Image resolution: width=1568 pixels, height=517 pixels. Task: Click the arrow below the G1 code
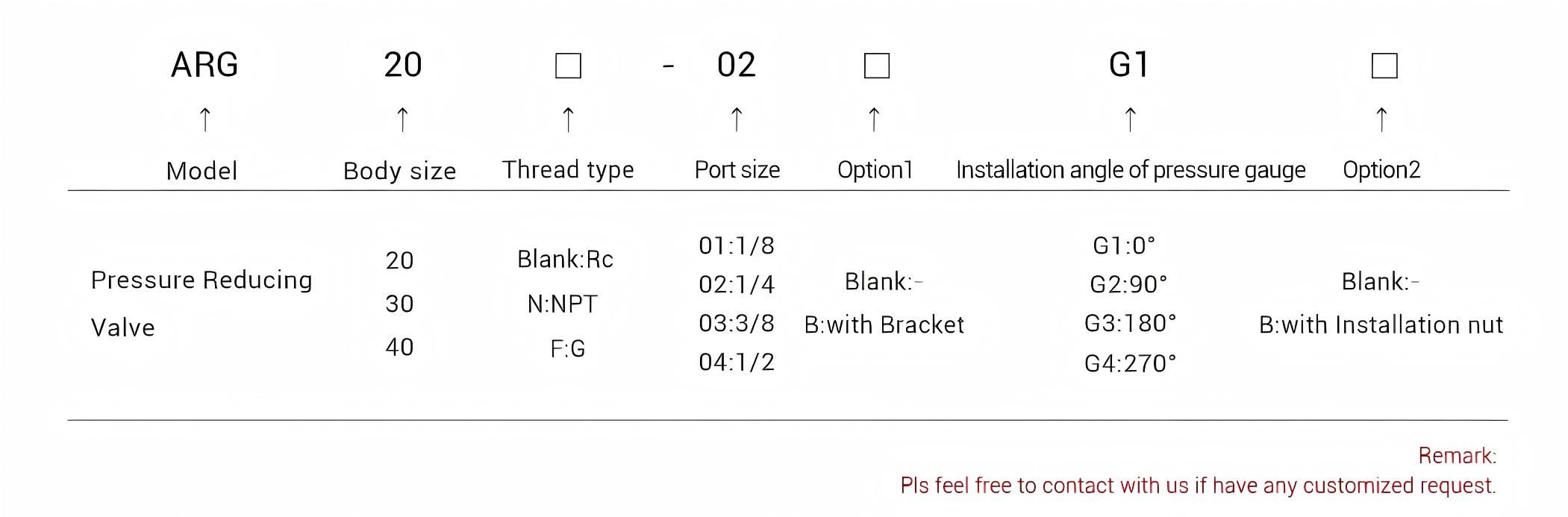1130,119
